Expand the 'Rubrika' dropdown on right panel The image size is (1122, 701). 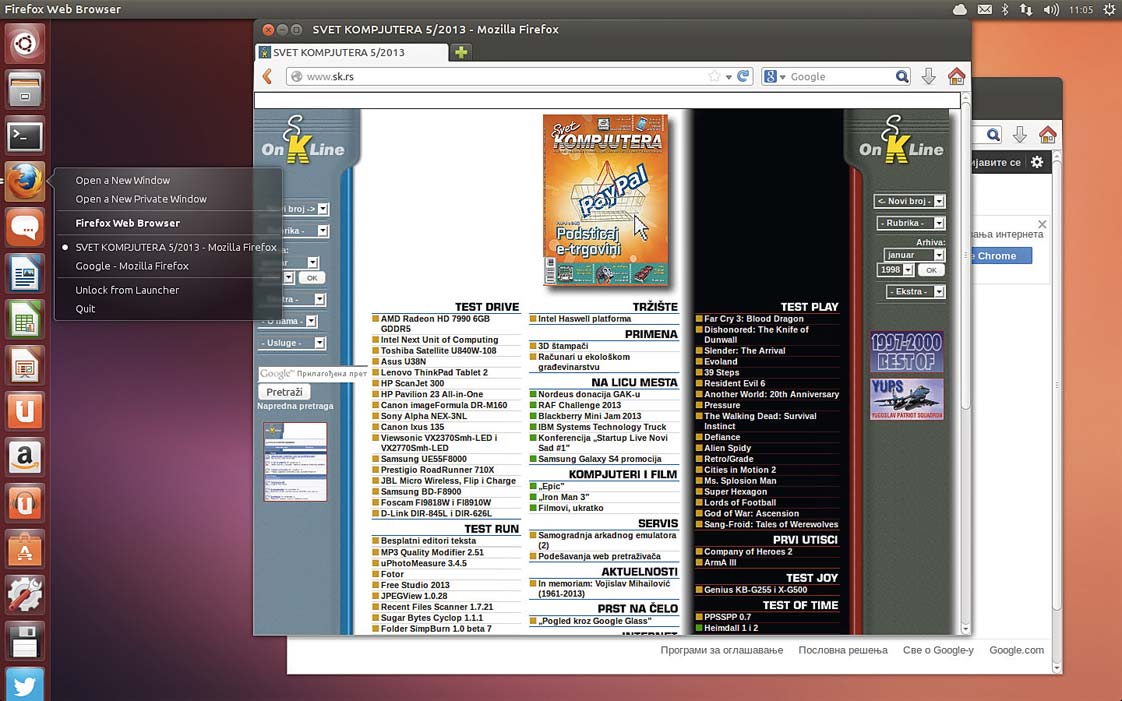[x=910, y=222]
